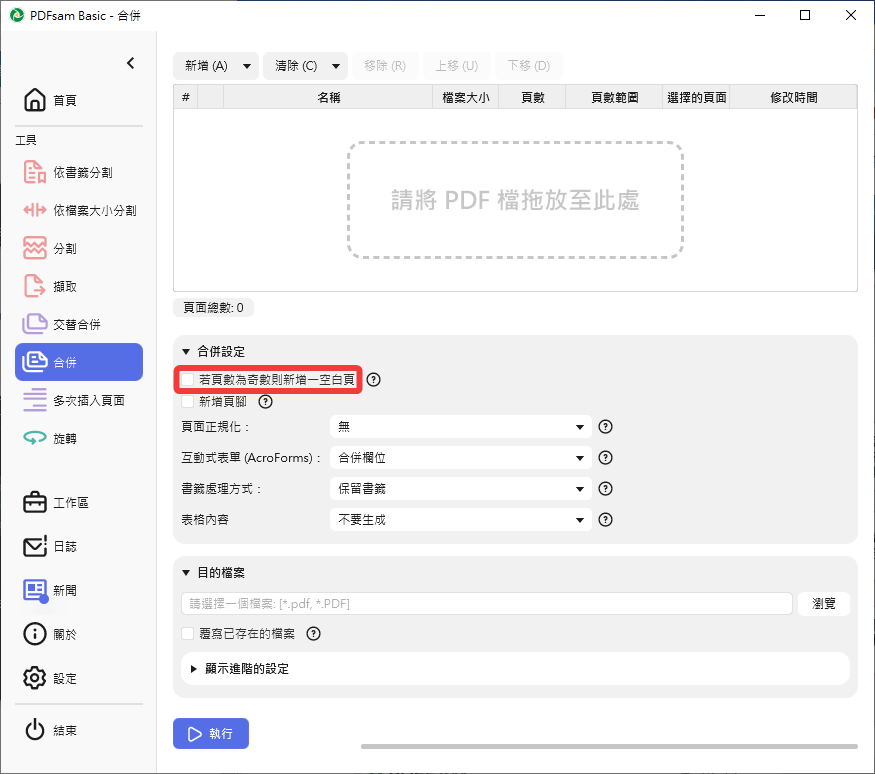875x774 pixels.
Task: Open the 擷取 extract tool icon
Action: 35,286
